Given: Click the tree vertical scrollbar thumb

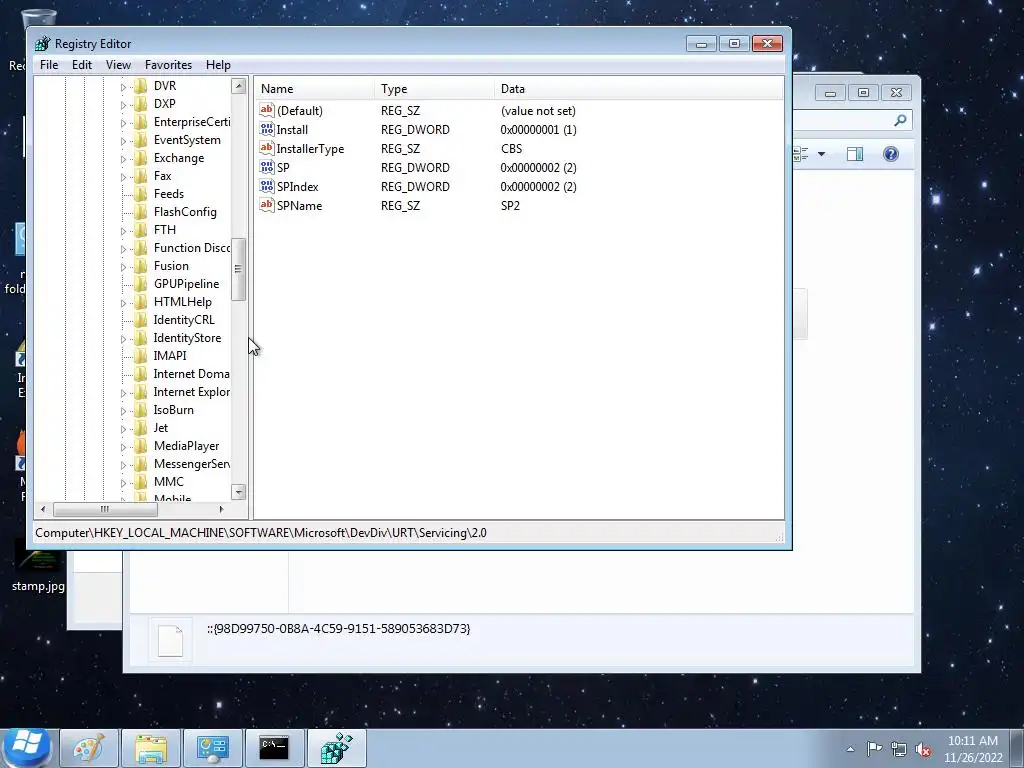Looking at the screenshot, I should (x=238, y=269).
